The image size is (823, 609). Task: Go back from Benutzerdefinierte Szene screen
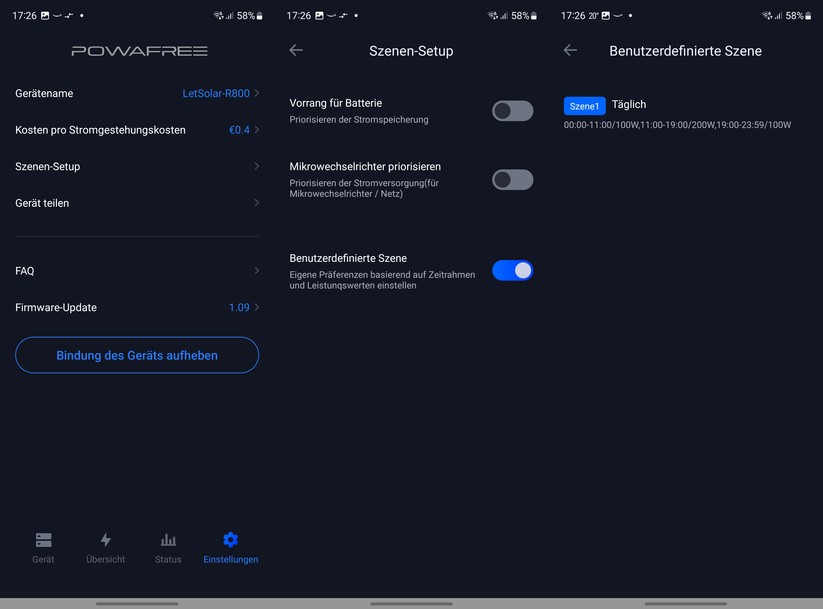(x=570, y=50)
